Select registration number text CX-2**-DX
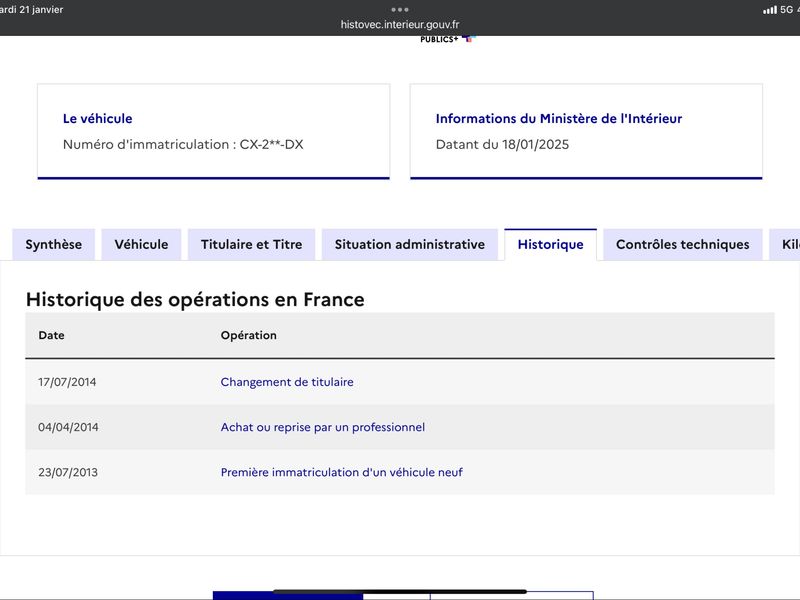800x600 pixels. 271,144
